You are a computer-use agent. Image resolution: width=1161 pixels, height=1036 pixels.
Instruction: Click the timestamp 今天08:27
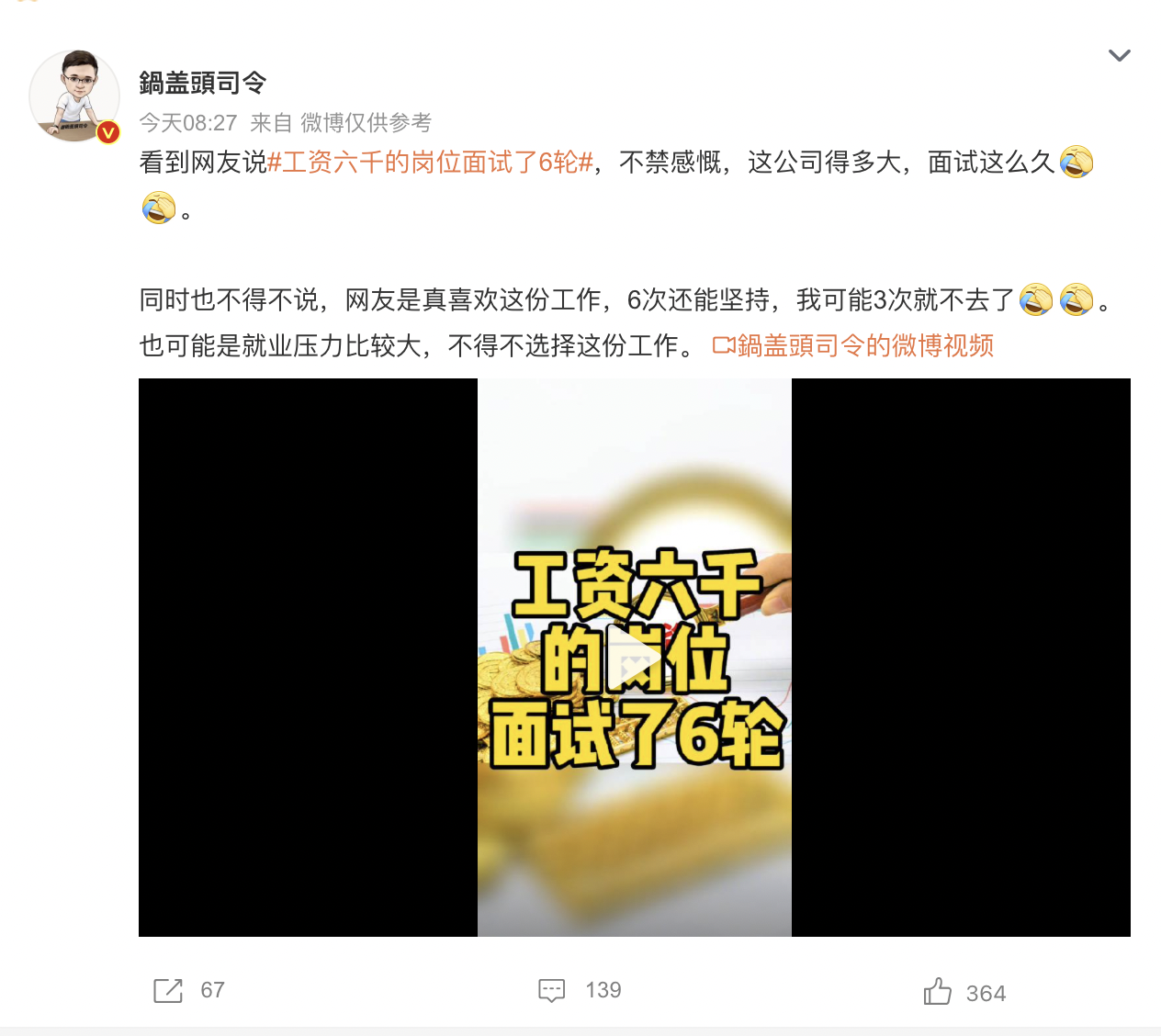(x=188, y=123)
